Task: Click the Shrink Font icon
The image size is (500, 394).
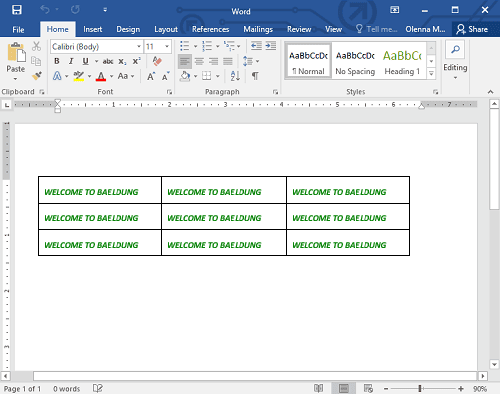Action: [166, 76]
